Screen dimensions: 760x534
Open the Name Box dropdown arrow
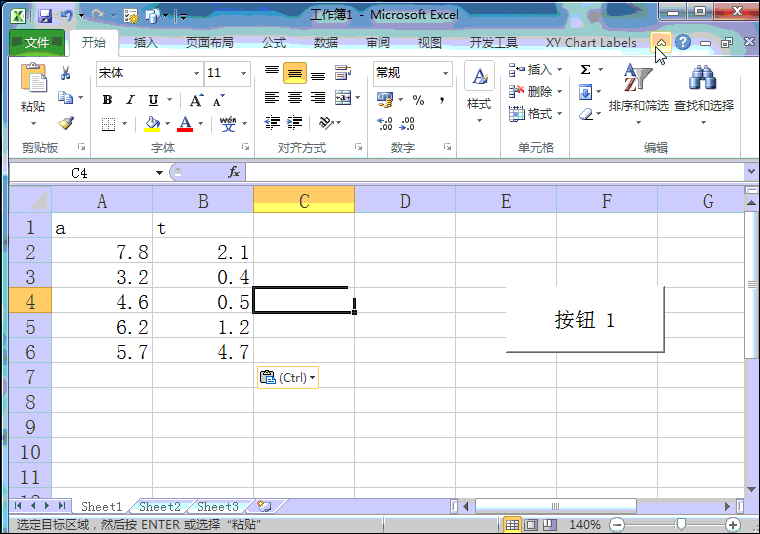click(159, 173)
